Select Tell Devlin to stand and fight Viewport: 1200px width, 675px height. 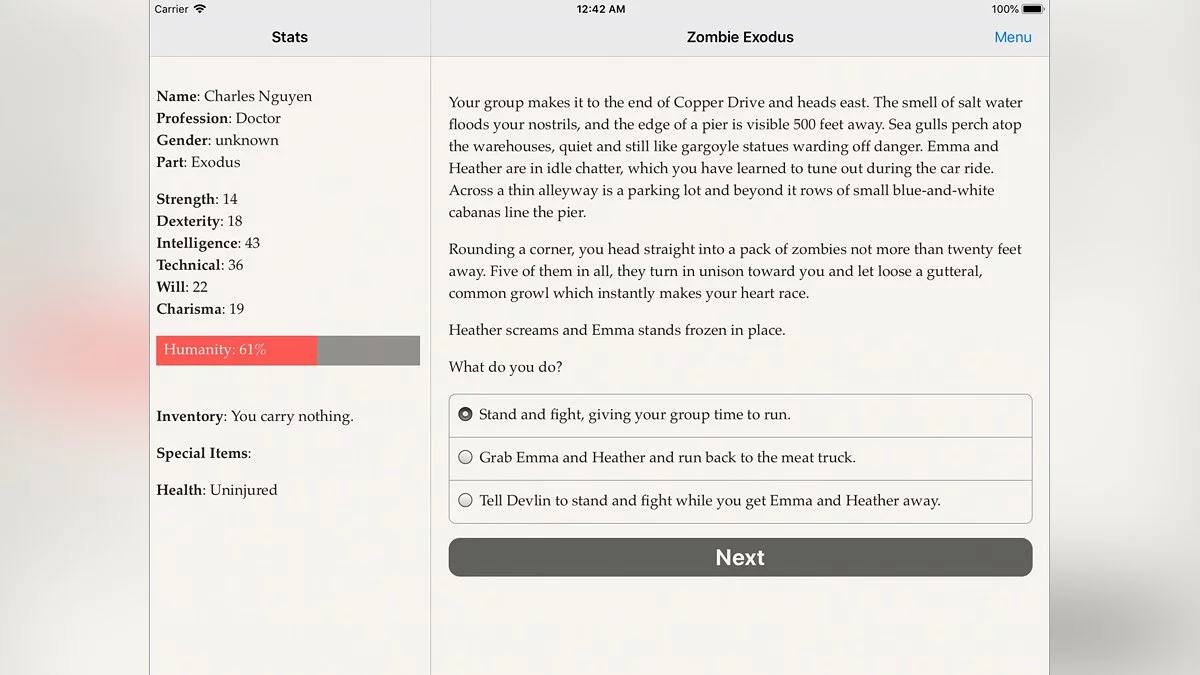(x=740, y=501)
